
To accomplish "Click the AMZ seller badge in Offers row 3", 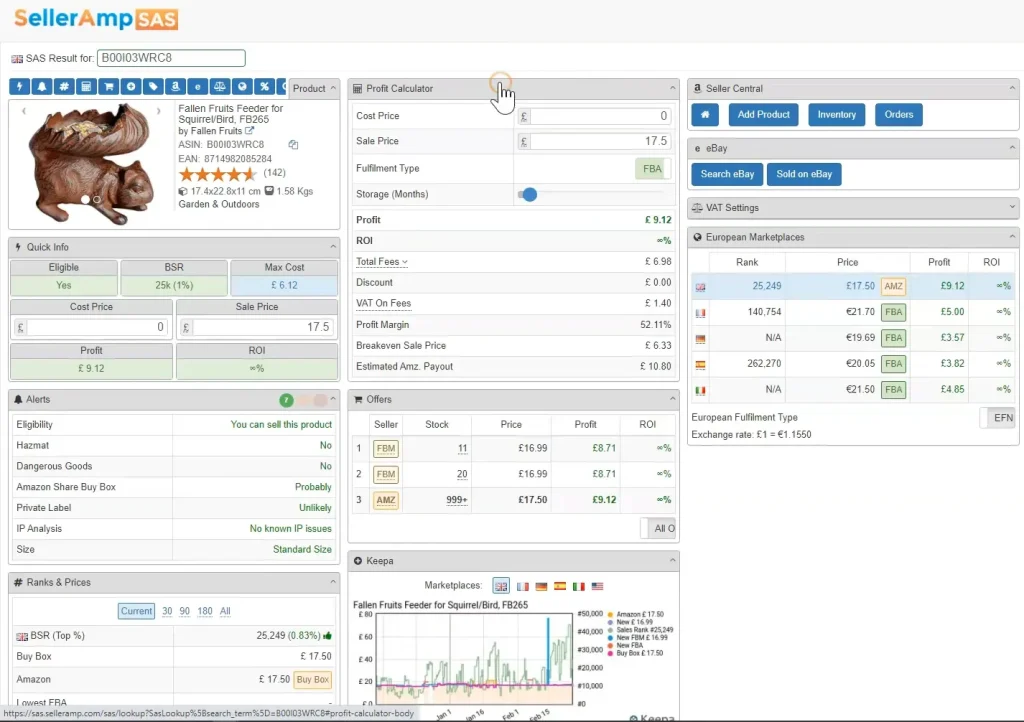I will [386, 500].
